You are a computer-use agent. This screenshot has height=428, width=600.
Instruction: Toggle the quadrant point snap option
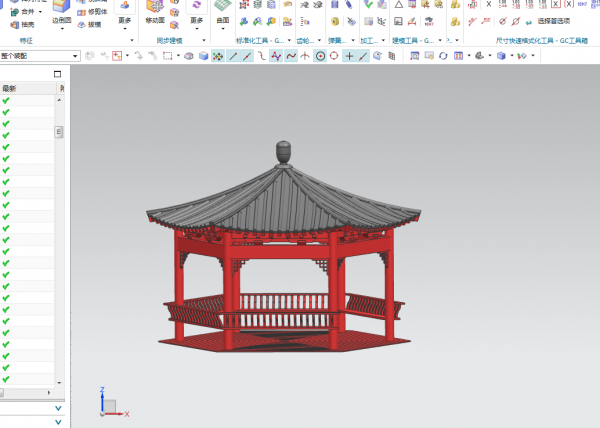(334, 56)
